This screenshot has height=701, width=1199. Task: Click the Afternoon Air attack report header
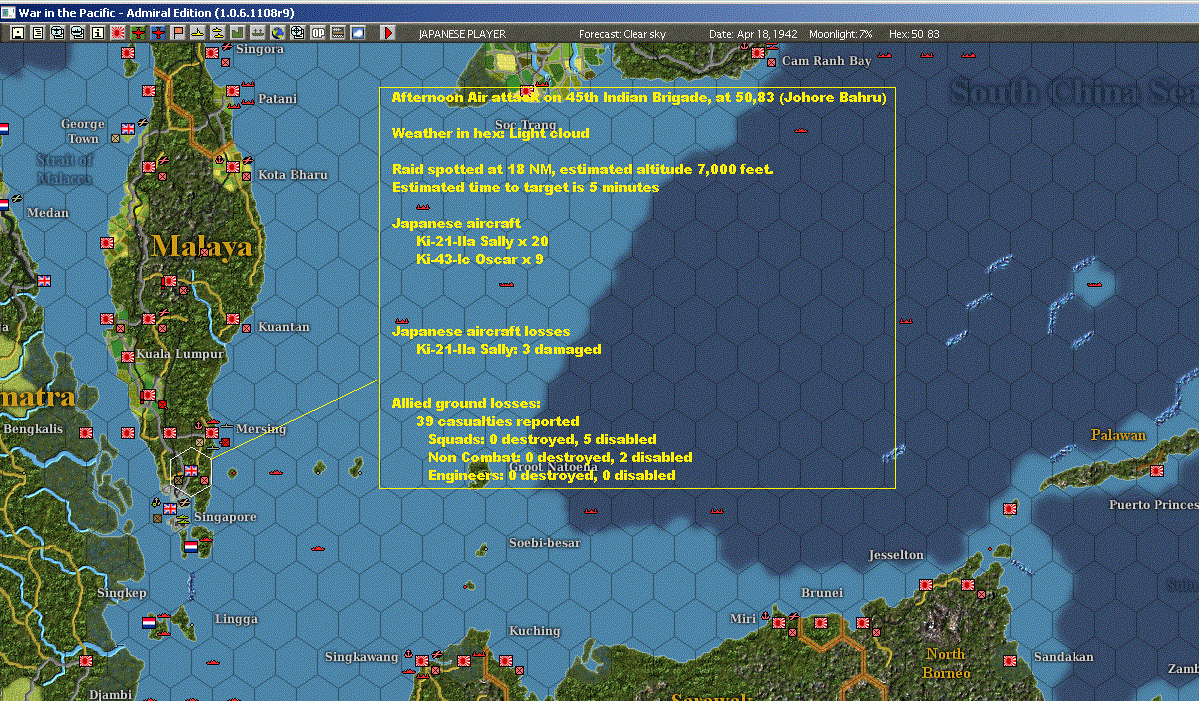click(639, 97)
